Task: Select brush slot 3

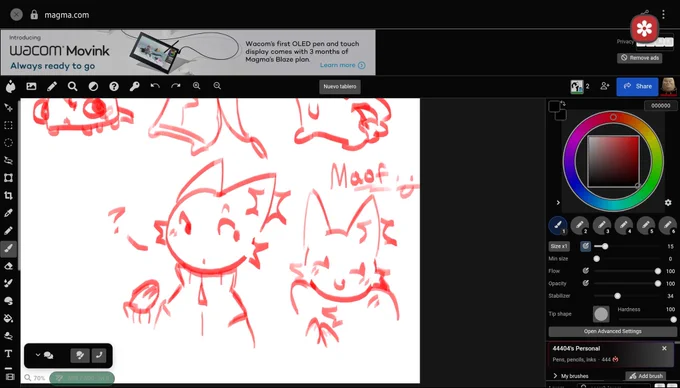Action: click(602, 225)
